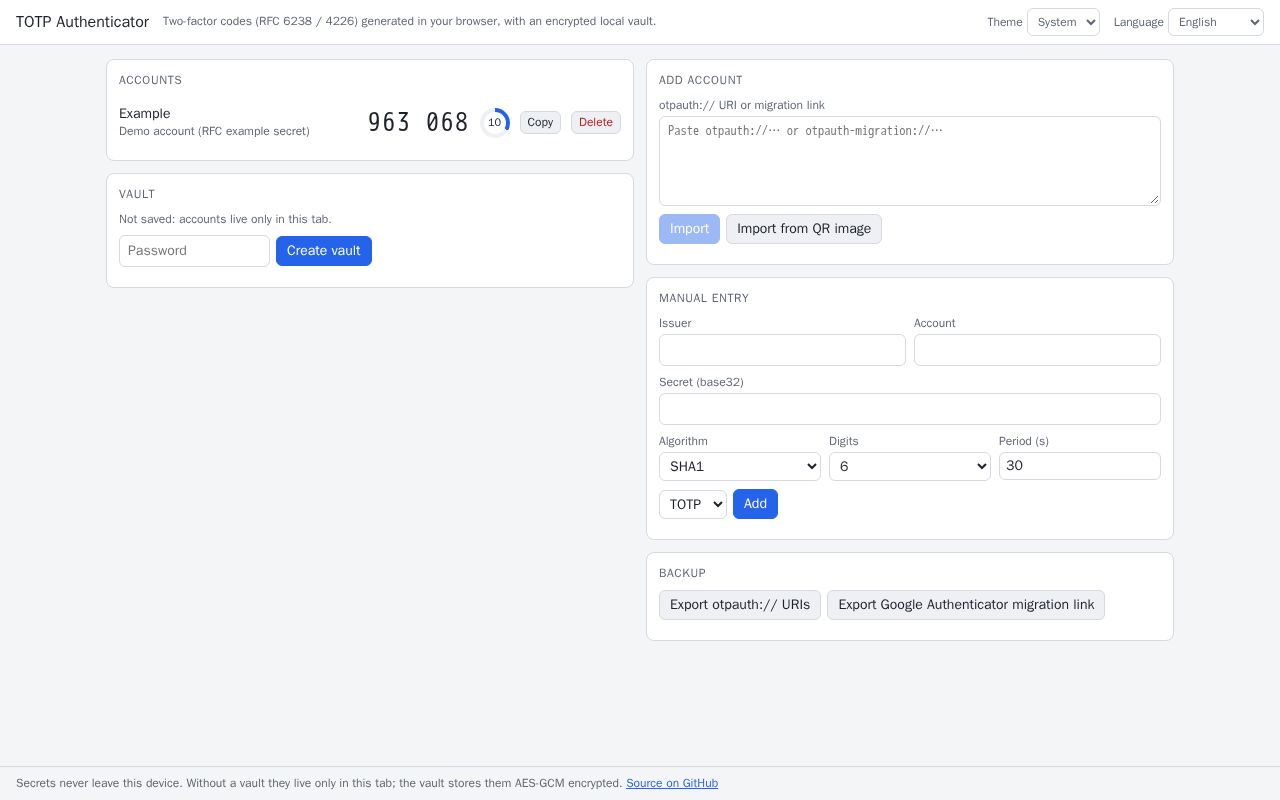Click the MANUAL ENTRY heading
This screenshot has width=1280, height=800.
coord(704,298)
